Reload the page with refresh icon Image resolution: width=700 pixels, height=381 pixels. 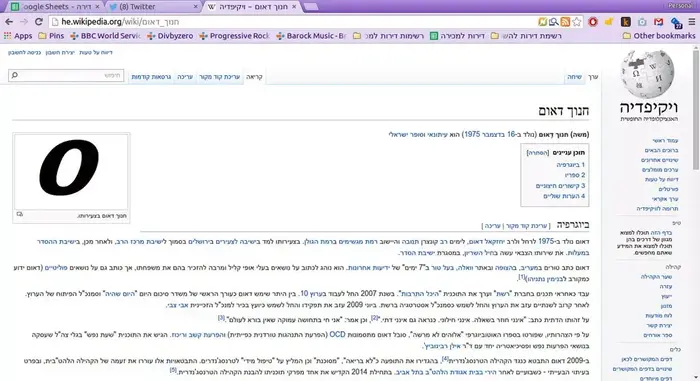(39, 21)
